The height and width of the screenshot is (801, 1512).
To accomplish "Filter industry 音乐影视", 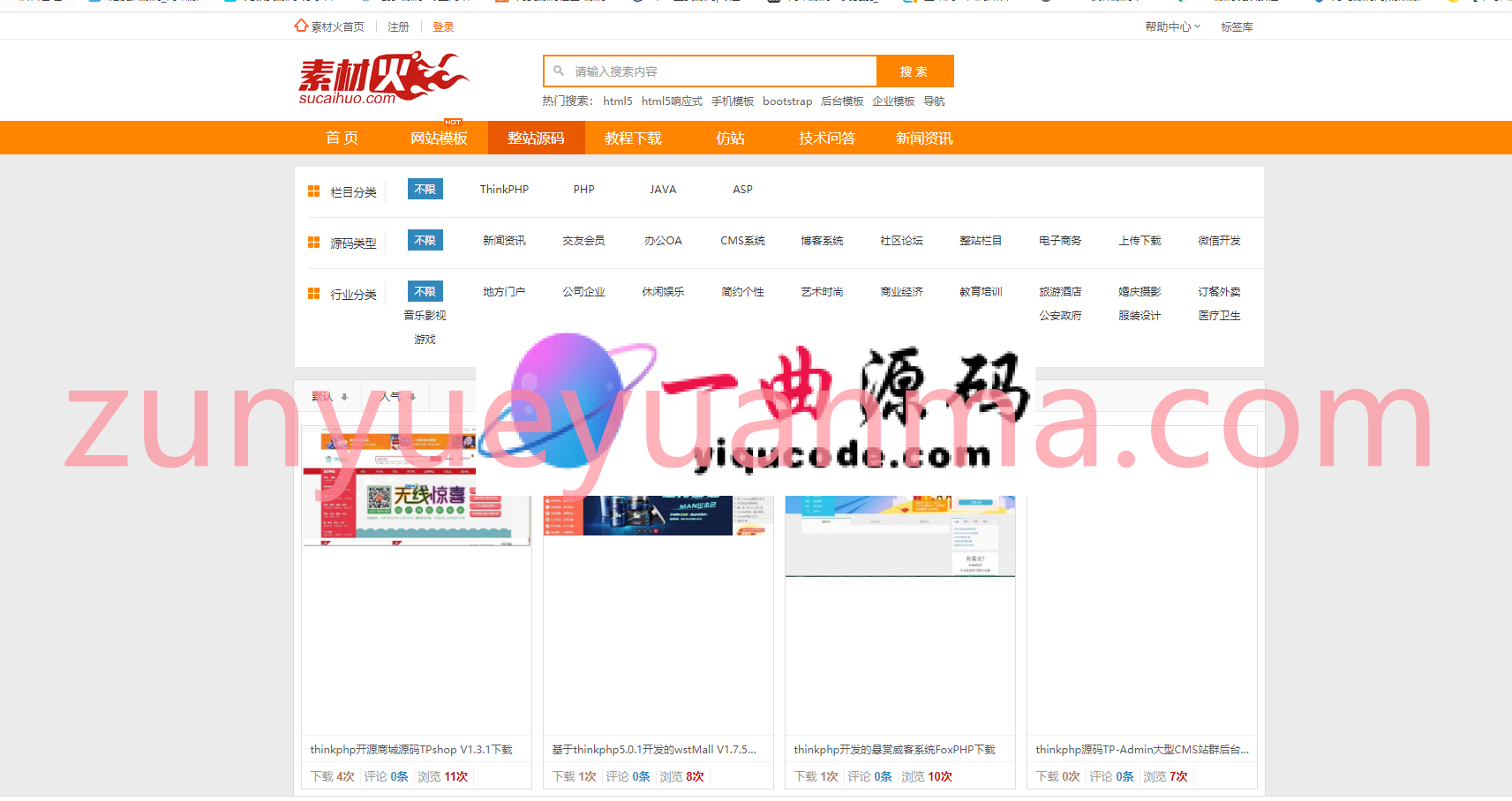I will pos(425,315).
